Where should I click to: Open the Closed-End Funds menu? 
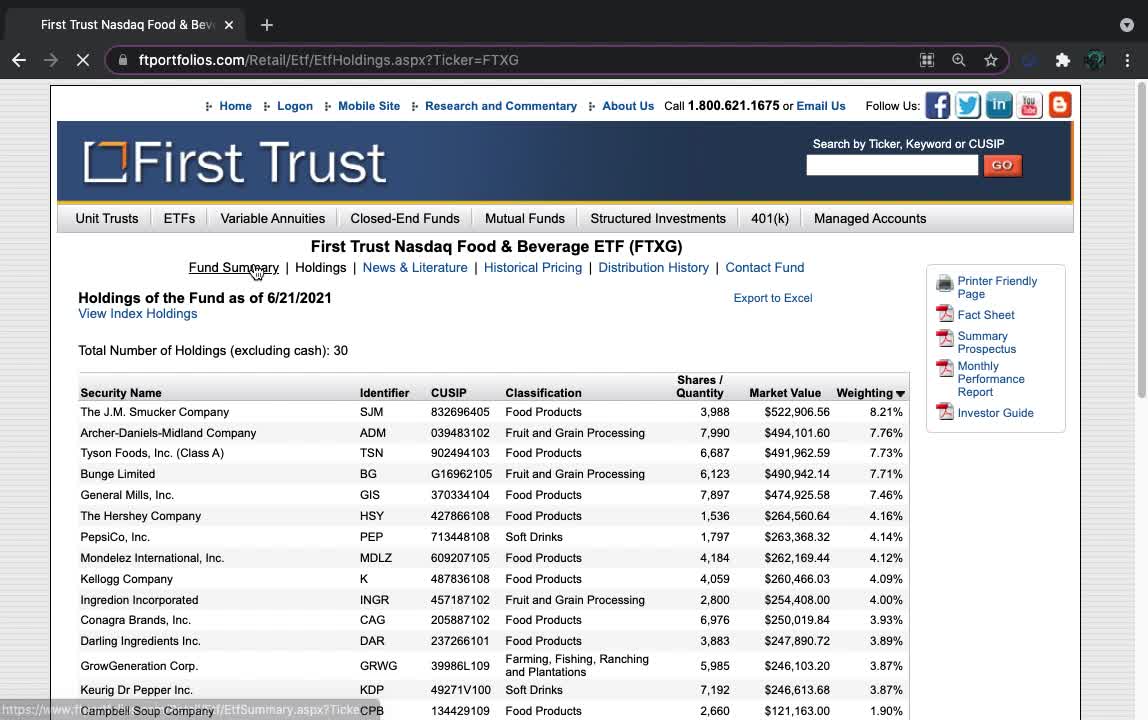point(405,218)
